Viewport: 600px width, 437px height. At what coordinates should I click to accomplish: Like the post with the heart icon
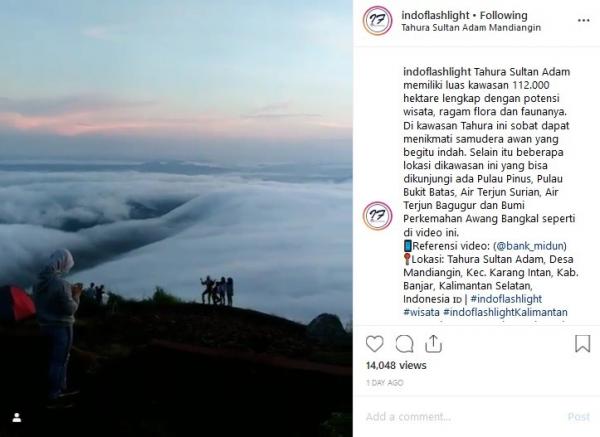click(374, 344)
